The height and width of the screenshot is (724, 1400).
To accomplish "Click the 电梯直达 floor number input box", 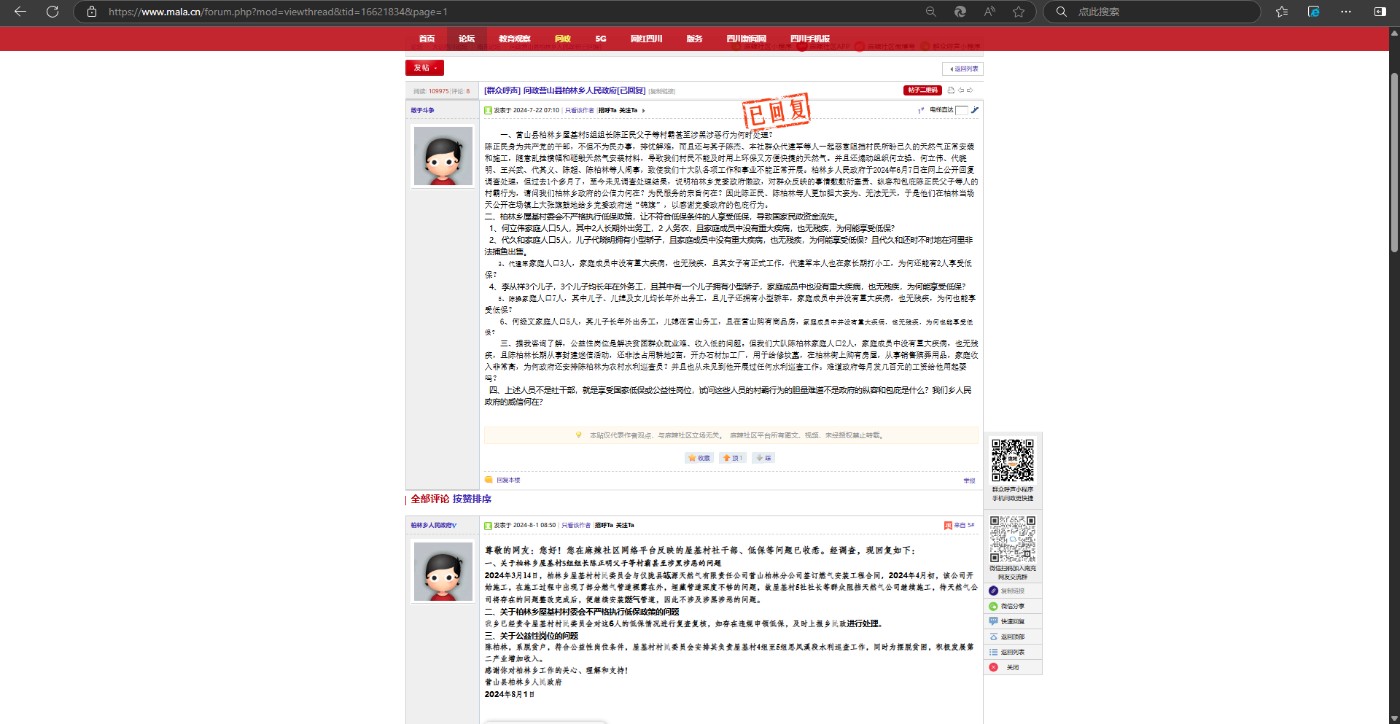I will pos(961,110).
